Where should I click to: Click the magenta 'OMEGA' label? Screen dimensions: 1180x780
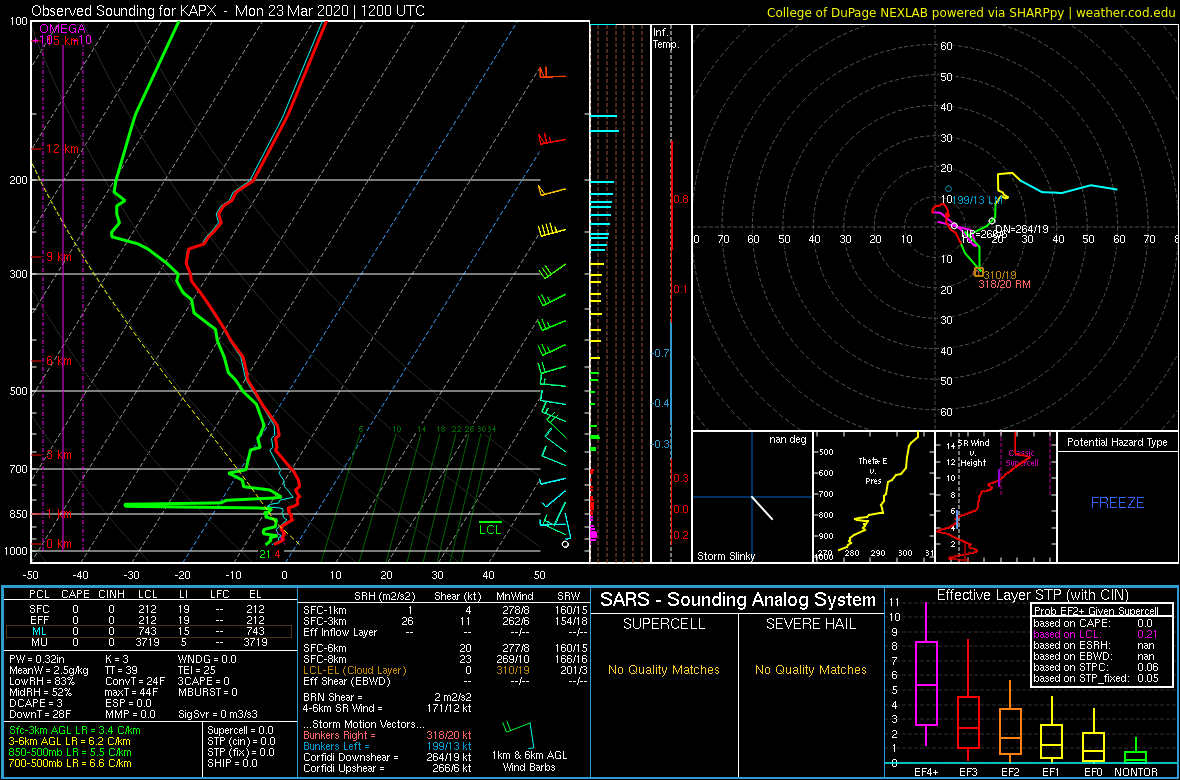[62, 29]
